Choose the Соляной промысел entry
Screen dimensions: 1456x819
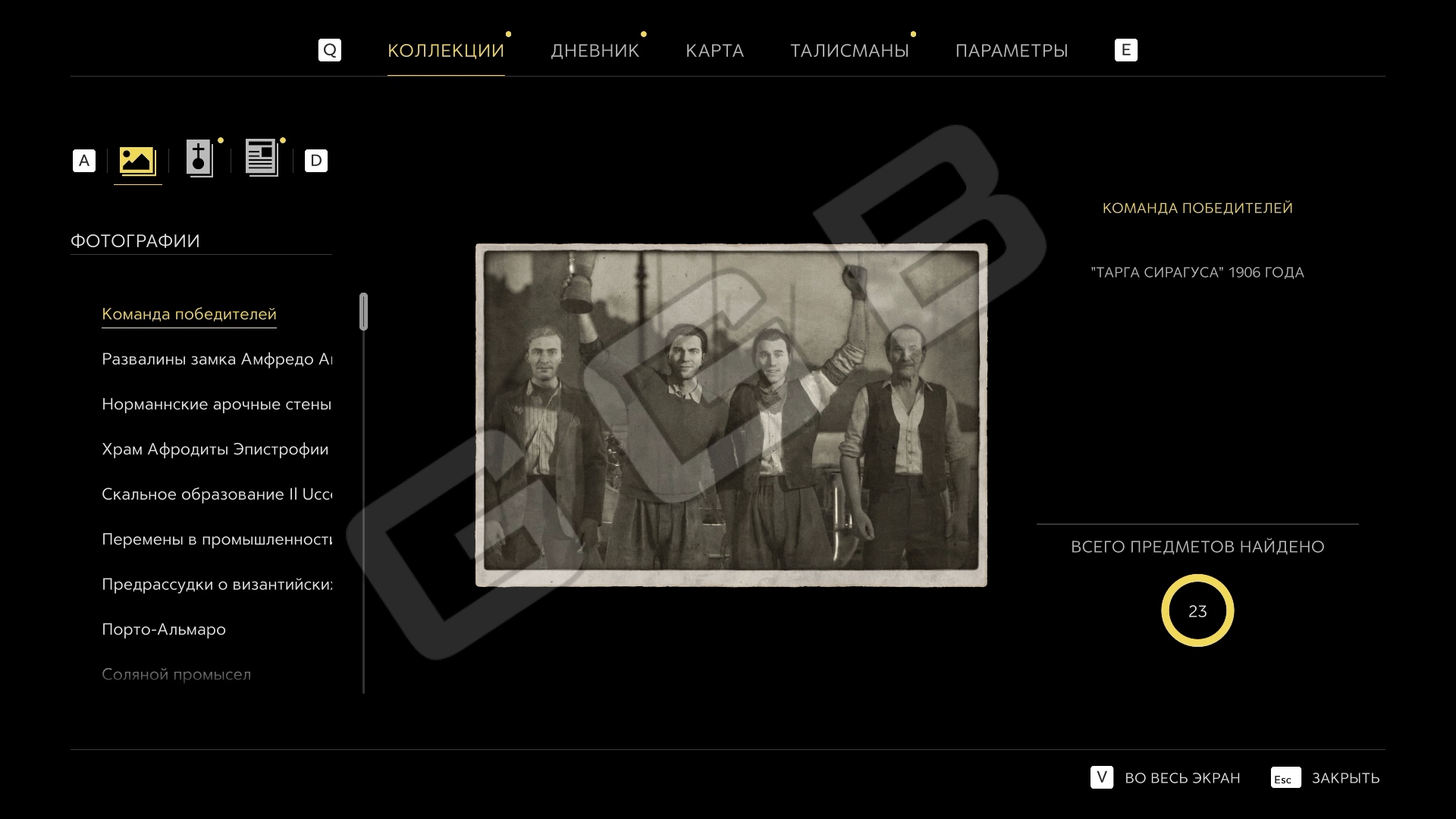coord(177,674)
